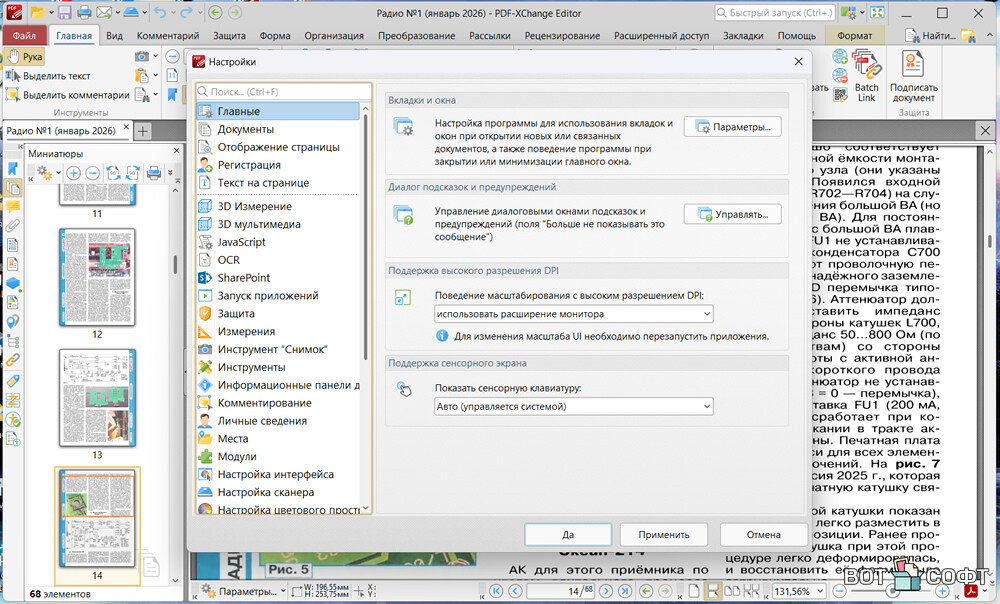Open the Файл menu
The width and height of the screenshot is (1000, 604).
tap(24, 35)
